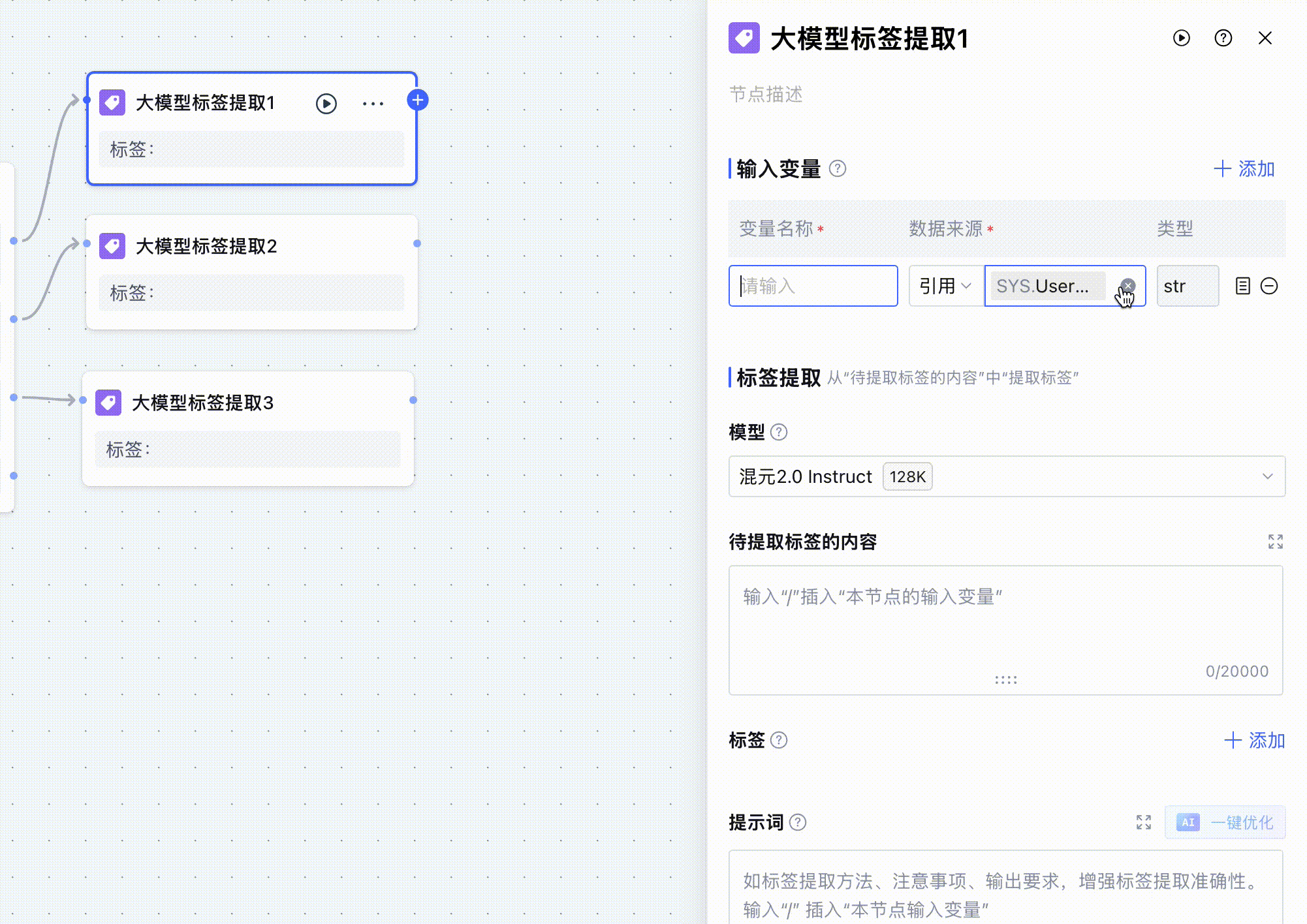Expand the 待提取标签的内容 editor fullscreen

pyautogui.click(x=1275, y=542)
